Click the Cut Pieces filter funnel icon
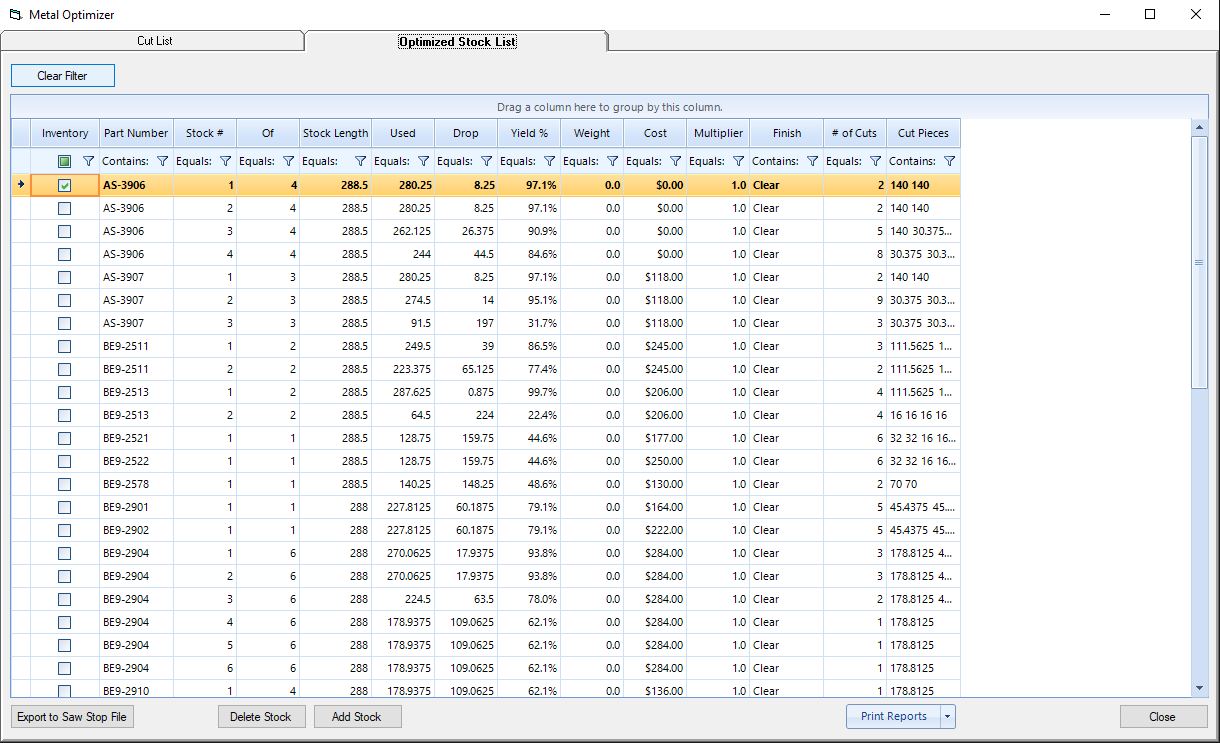 (x=950, y=161)
